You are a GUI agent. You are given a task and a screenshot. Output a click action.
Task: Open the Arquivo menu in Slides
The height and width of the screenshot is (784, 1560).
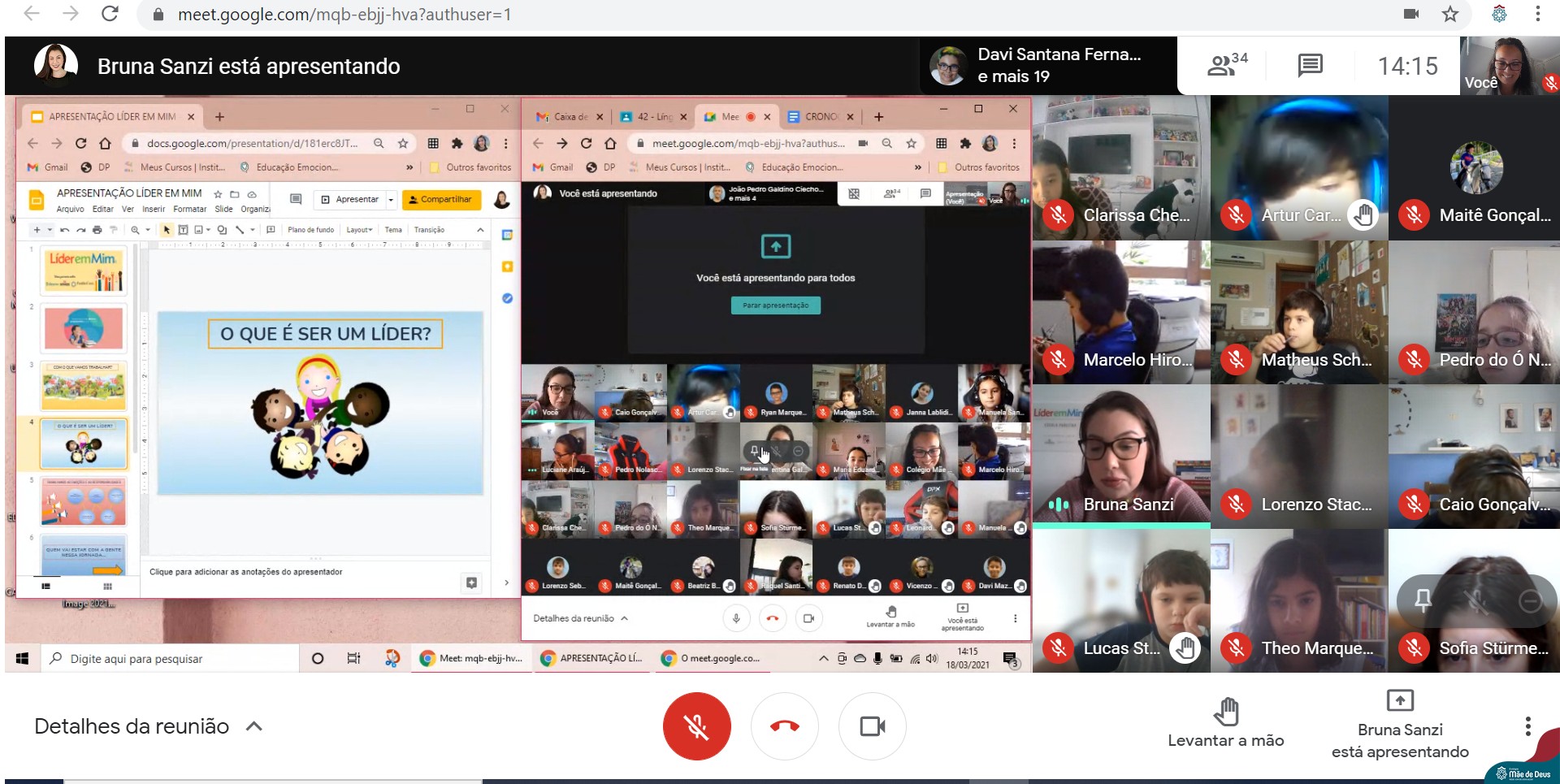click(x=70, y=210)
